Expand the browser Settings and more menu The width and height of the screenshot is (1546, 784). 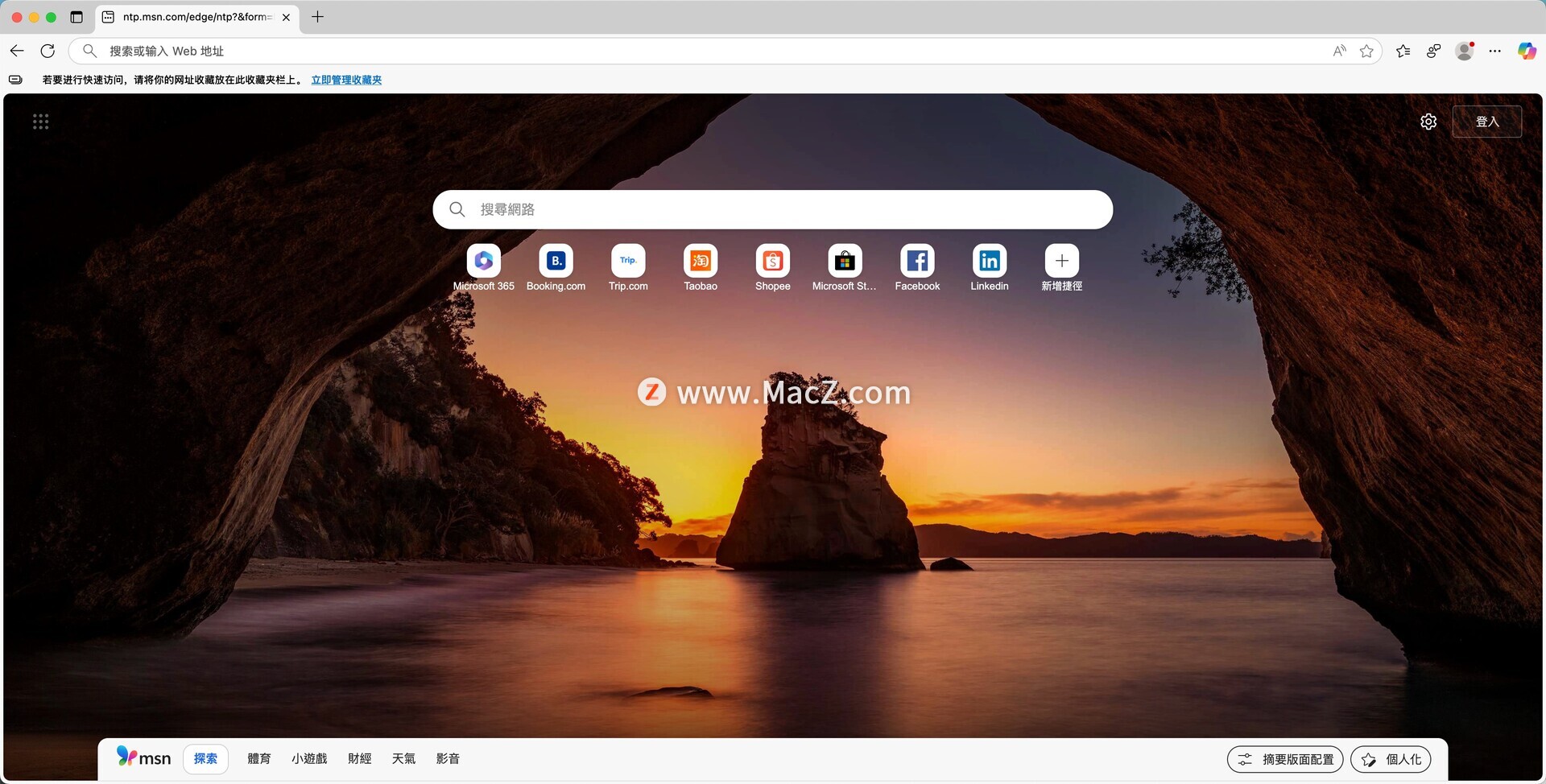click(1494, 52)
